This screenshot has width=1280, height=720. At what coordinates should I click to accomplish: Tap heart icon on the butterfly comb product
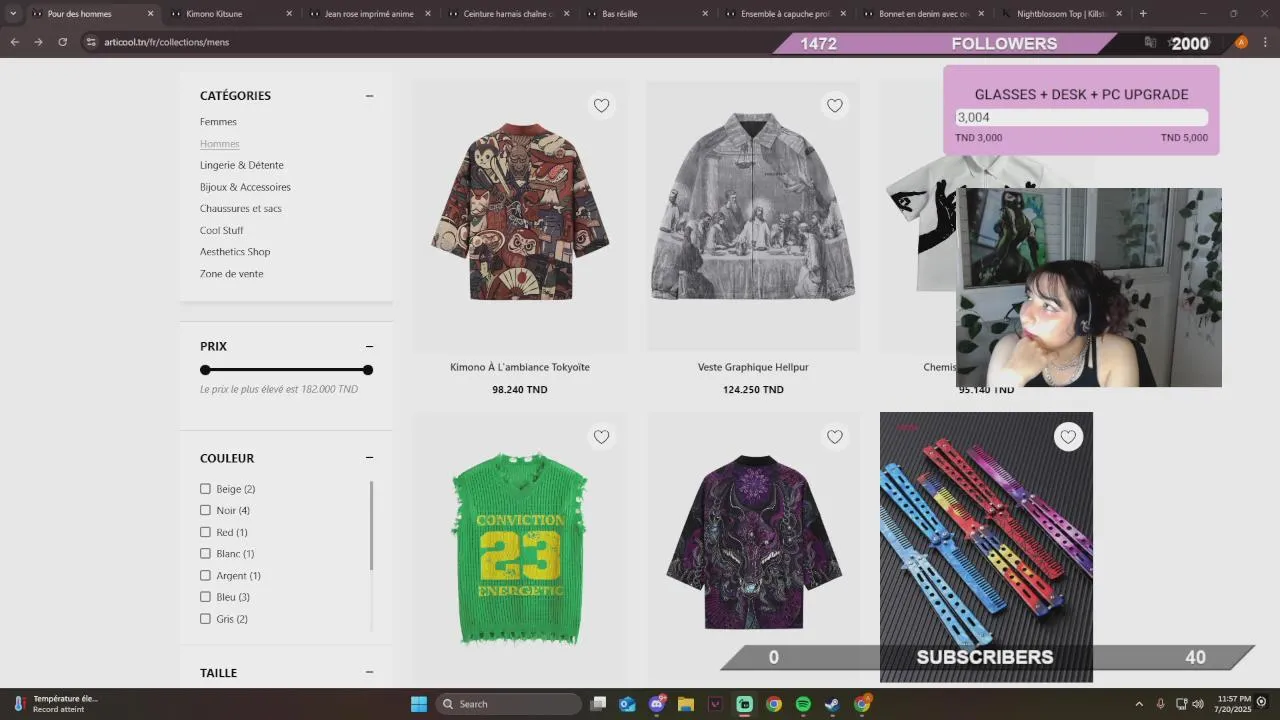click(1068, 437)
